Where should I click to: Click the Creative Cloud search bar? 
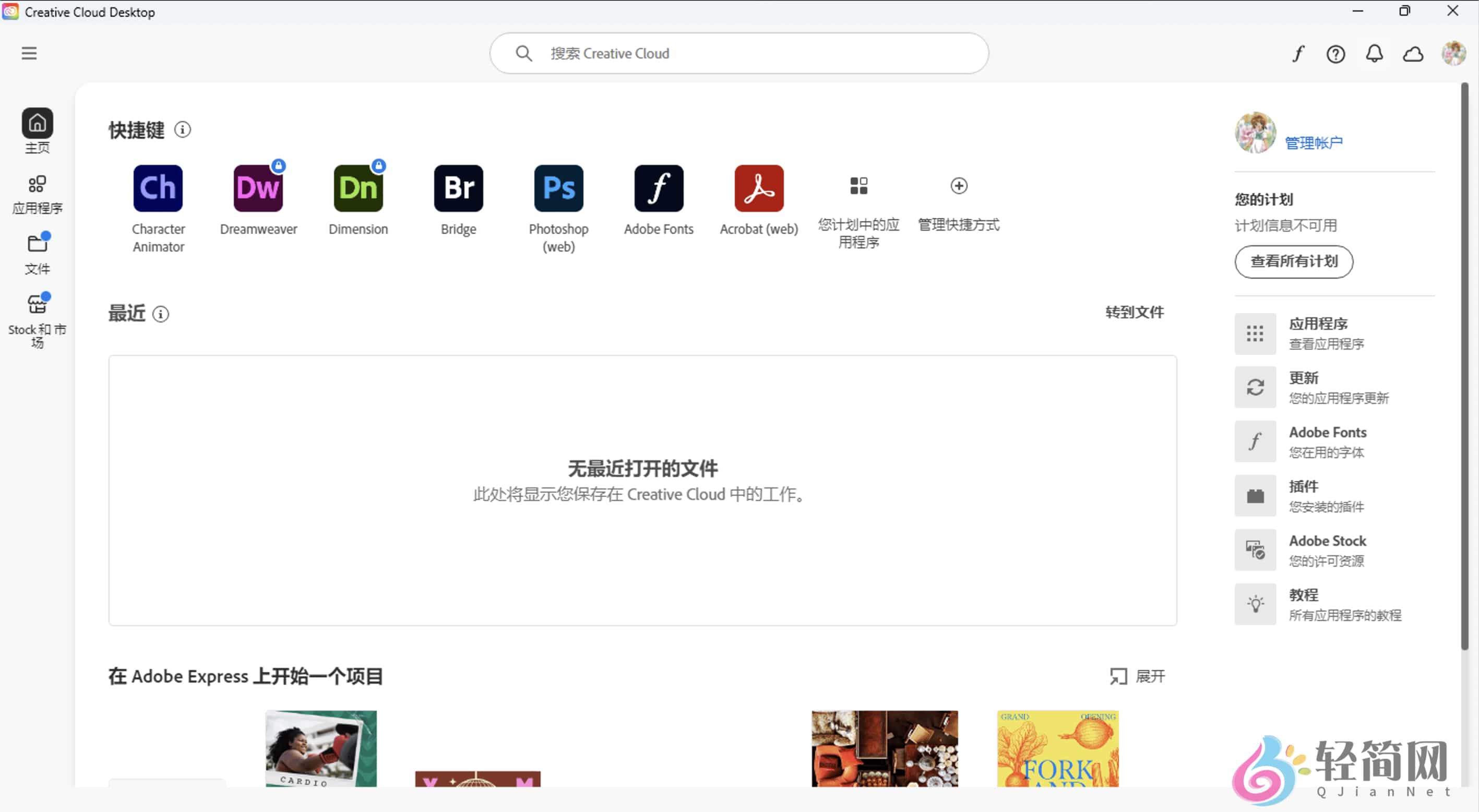pyautogui.click(x=738, y=53)
